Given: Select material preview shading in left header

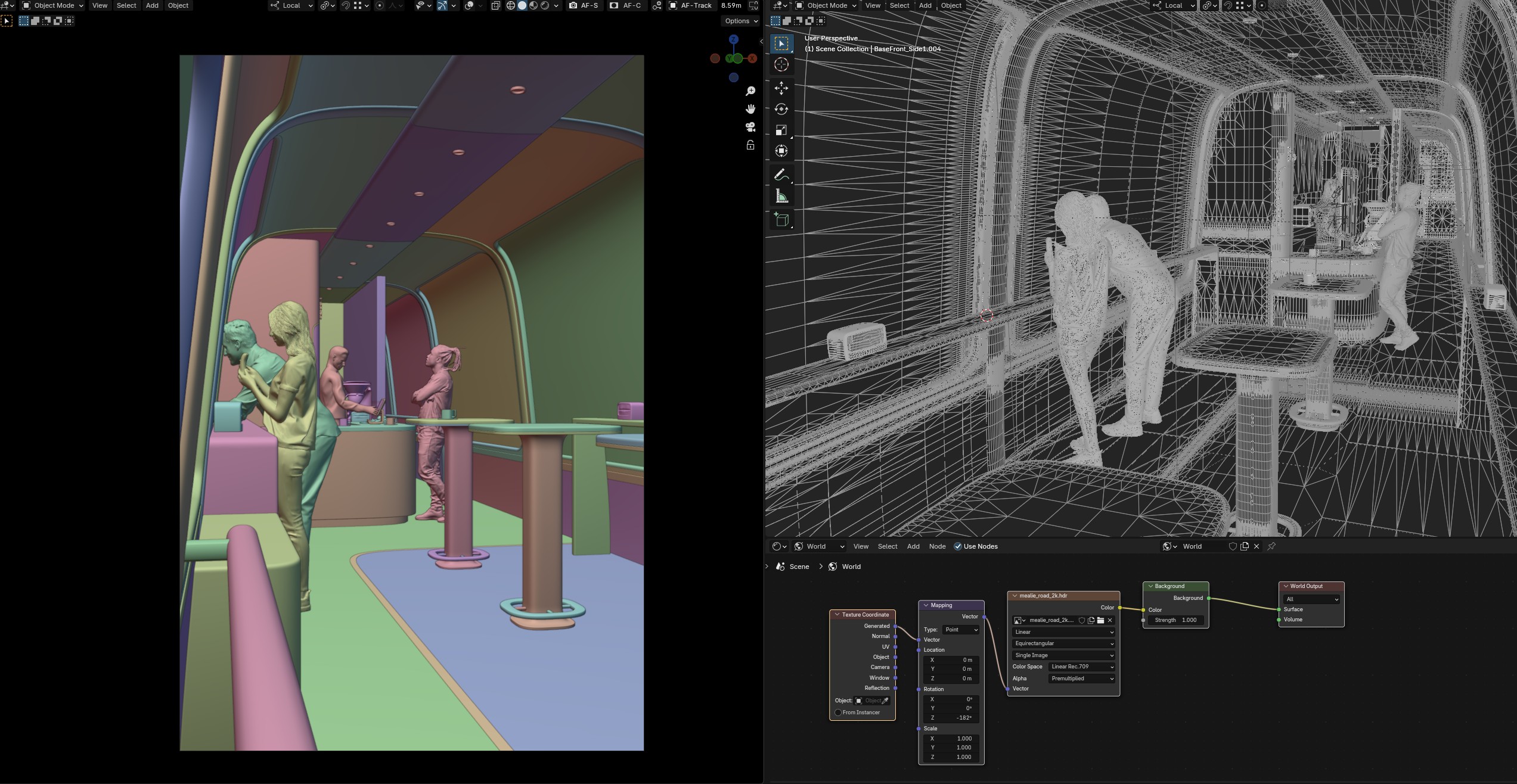Looking at the screenshot, I should pos(533,5).
